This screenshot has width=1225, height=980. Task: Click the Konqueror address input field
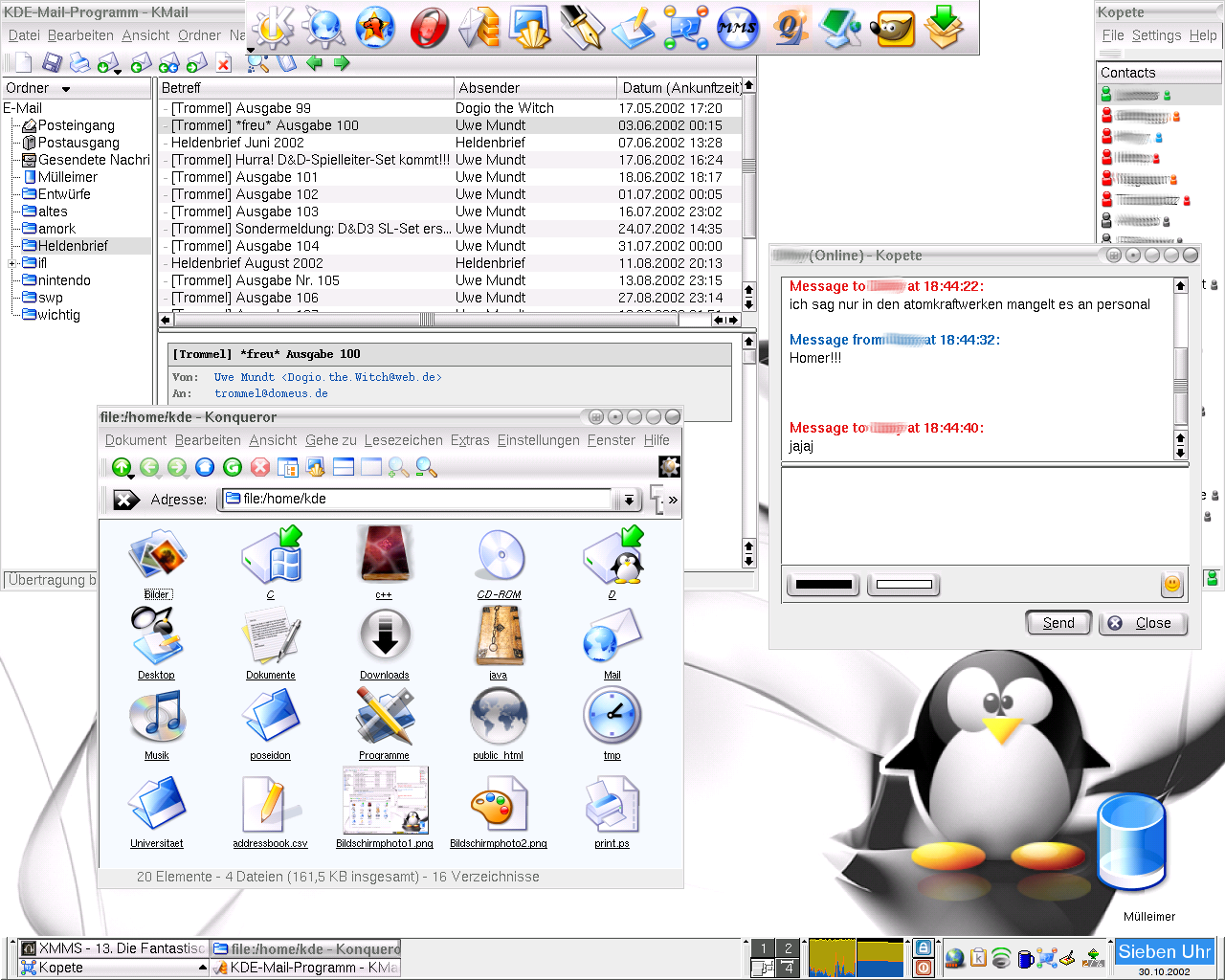417,499
